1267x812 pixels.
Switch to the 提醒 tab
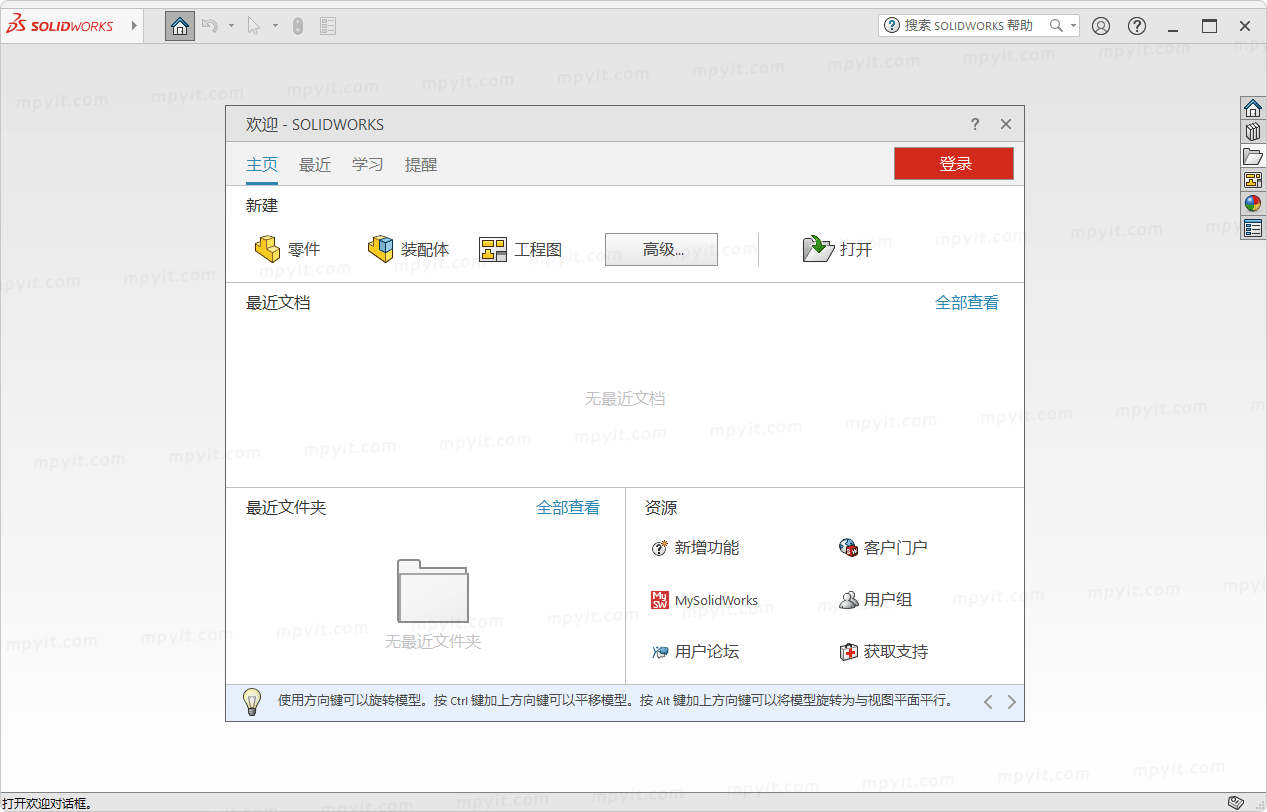[421, 165]
